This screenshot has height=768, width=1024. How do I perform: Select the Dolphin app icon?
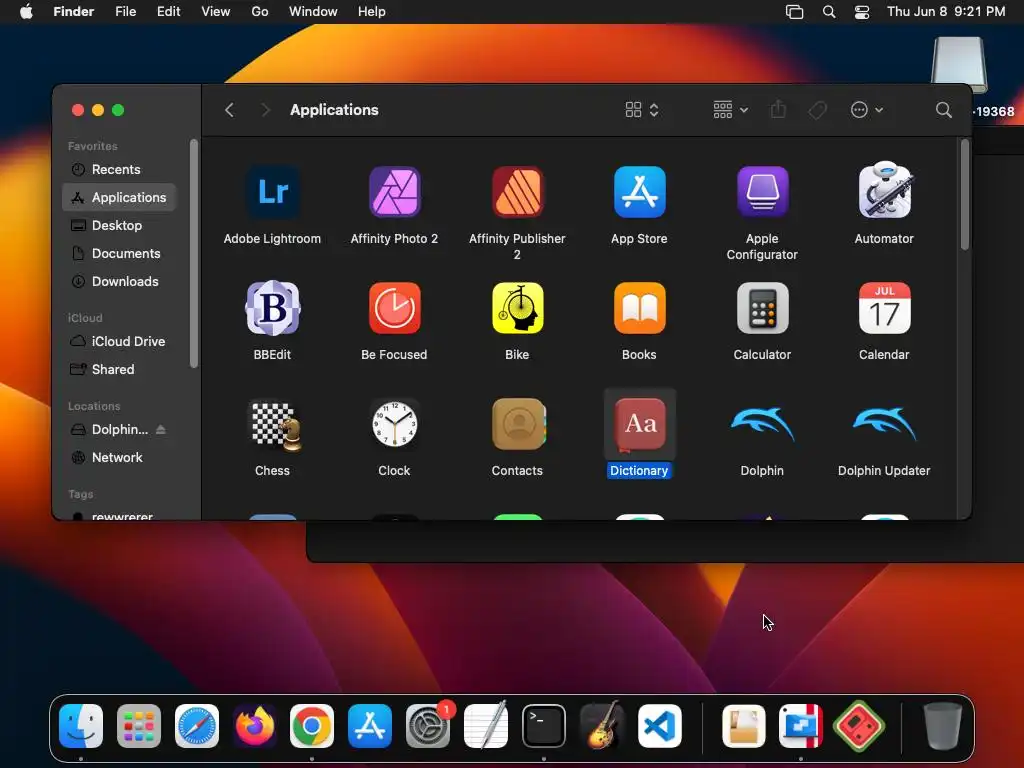pyautogui.click(x=762, y=423)
